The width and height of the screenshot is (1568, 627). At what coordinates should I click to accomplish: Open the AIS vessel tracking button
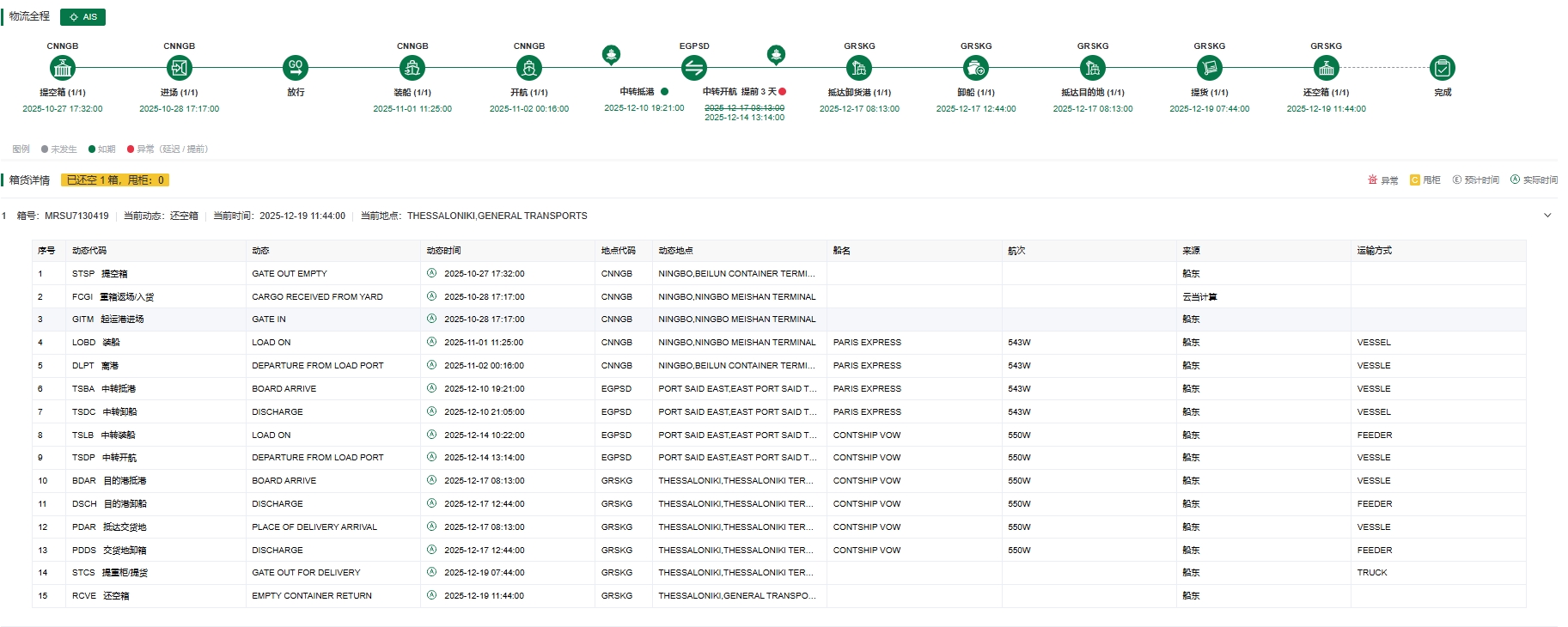click(83, 17)
